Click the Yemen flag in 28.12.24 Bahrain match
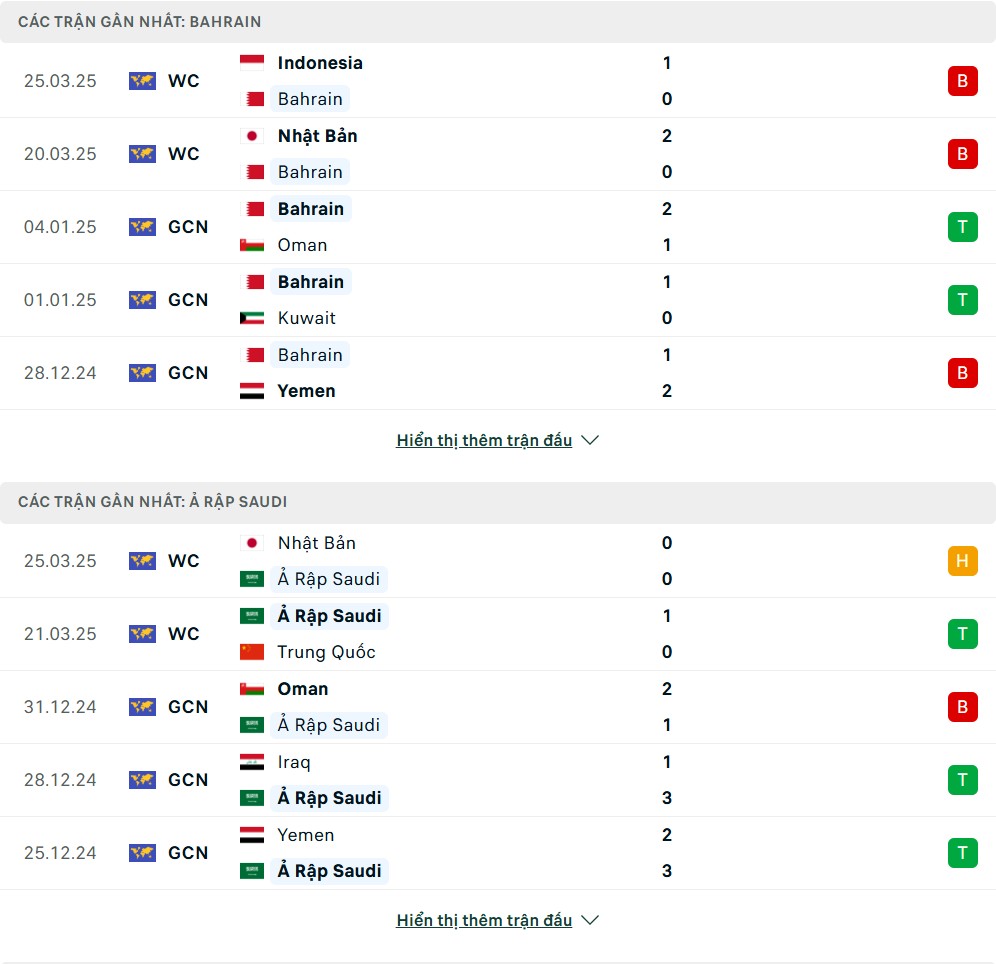Viewport: 996px width, 964px height. pos(252,391)
